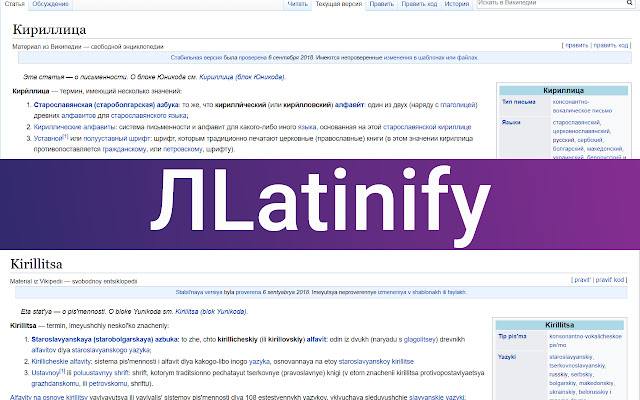Open изменения в шаблонах или файлах link

431,58
